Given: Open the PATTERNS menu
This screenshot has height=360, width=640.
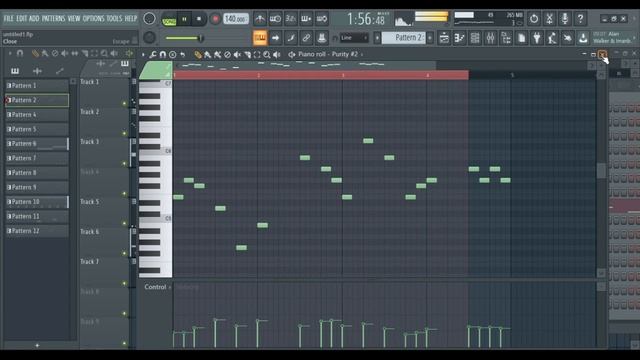Looking at the screenshot, I should [x=53, y=19].
